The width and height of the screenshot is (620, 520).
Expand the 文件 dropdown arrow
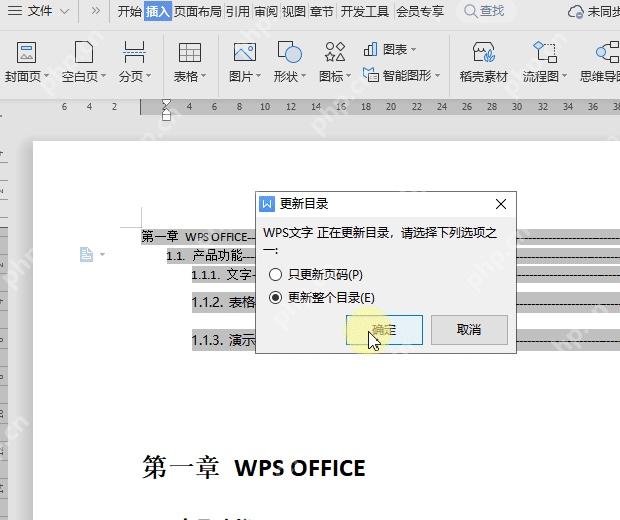pos(64,12)
